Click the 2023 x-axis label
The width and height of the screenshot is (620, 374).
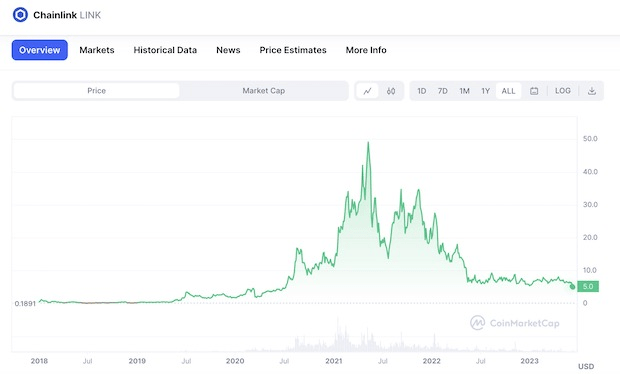click(x=529, y=361)
